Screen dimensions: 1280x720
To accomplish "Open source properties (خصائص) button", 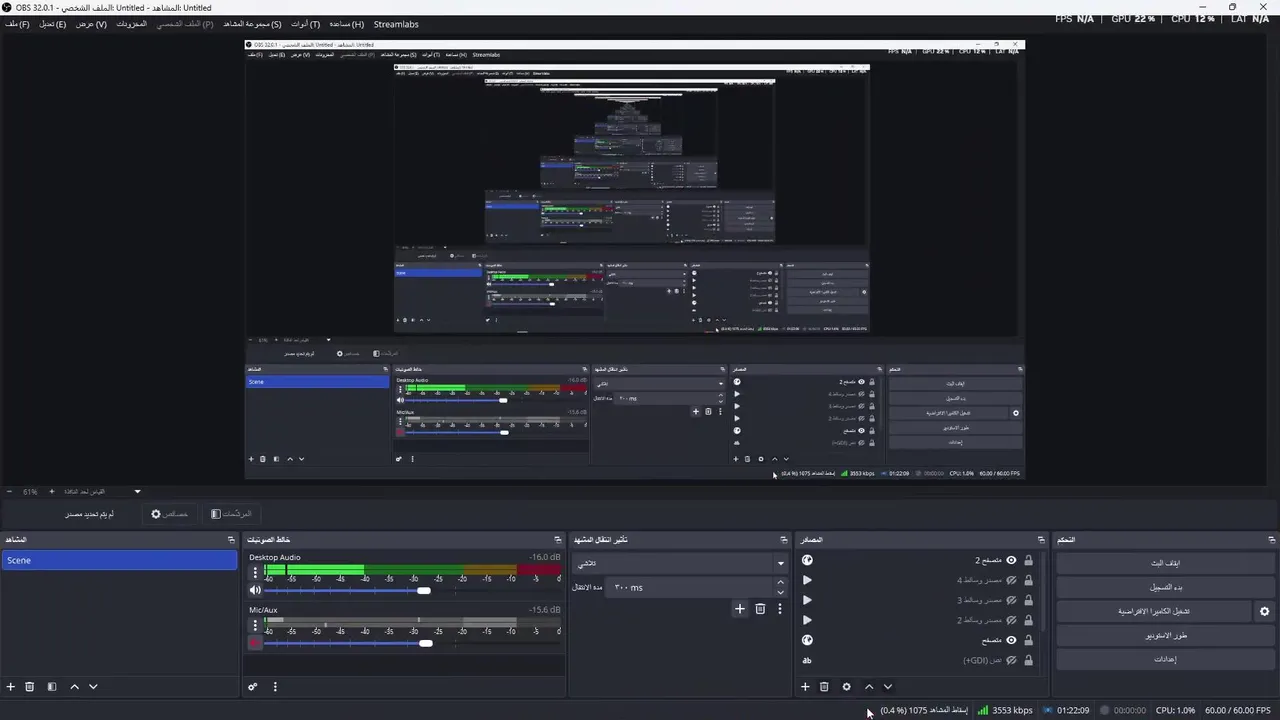I will click(169, 514).
